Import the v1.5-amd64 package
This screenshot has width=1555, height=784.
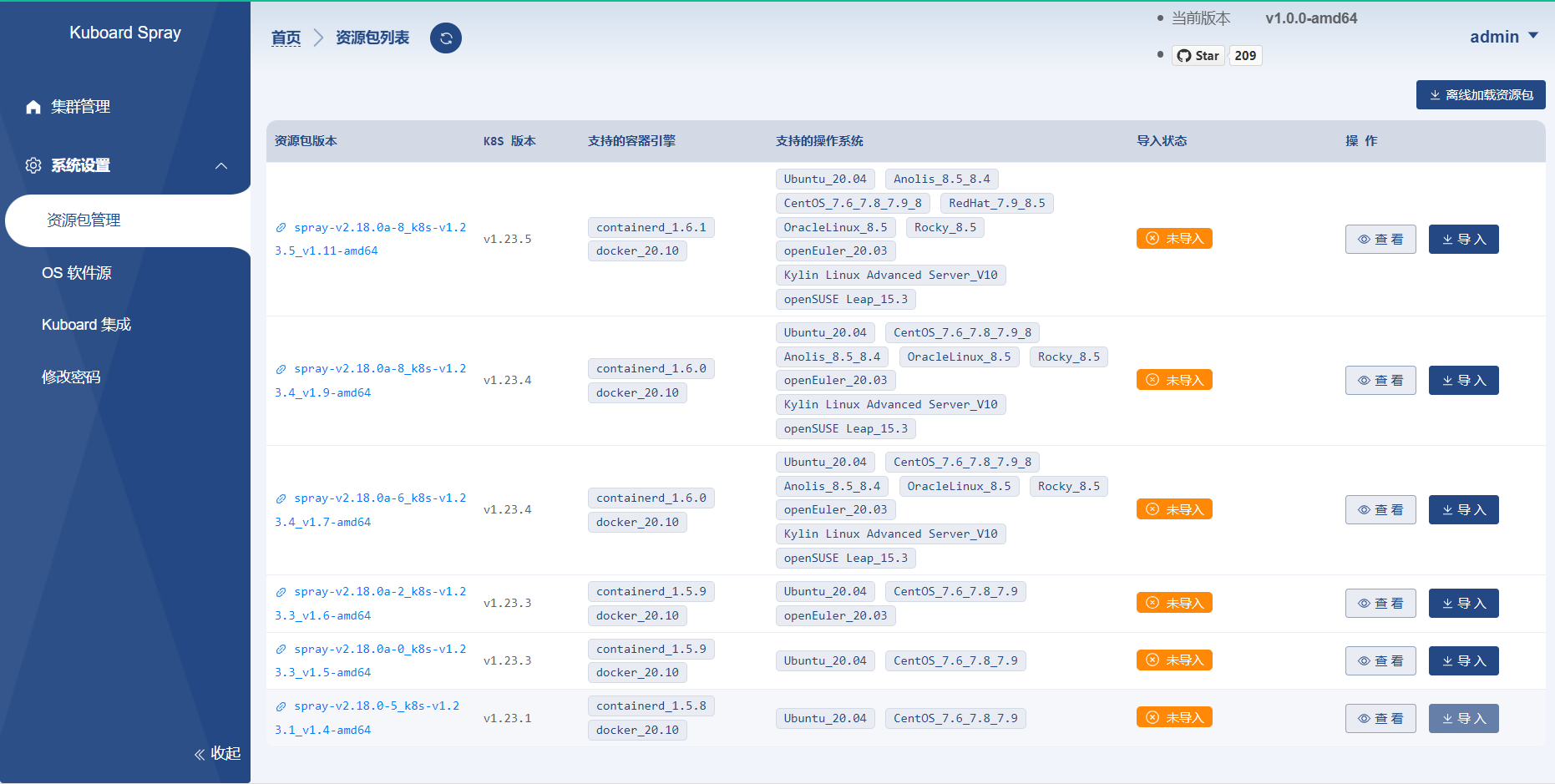click(x=1464, y=661)
